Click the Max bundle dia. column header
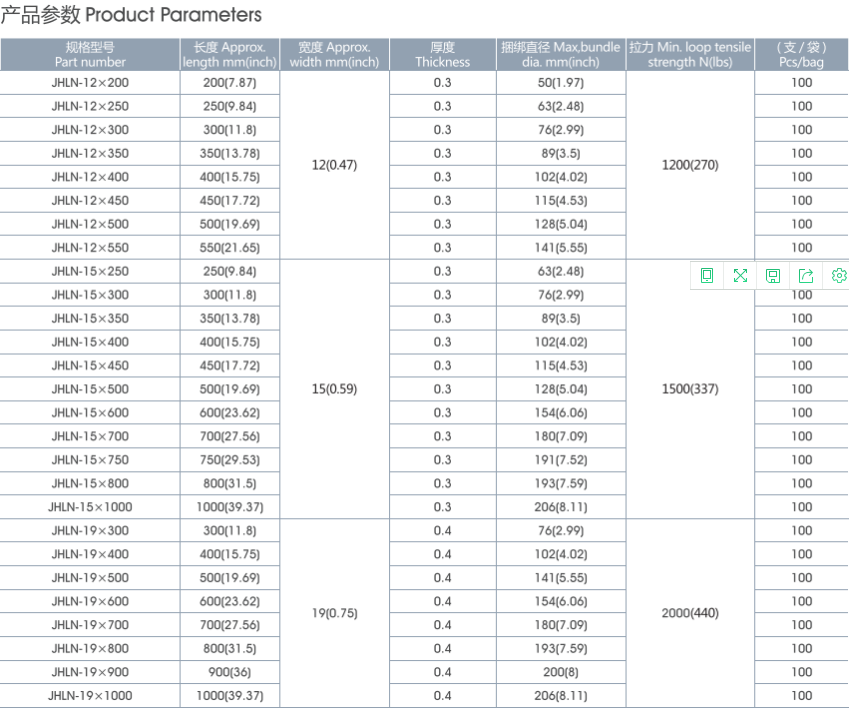Screen dimensions: 849x711 [x=560, y=55]
